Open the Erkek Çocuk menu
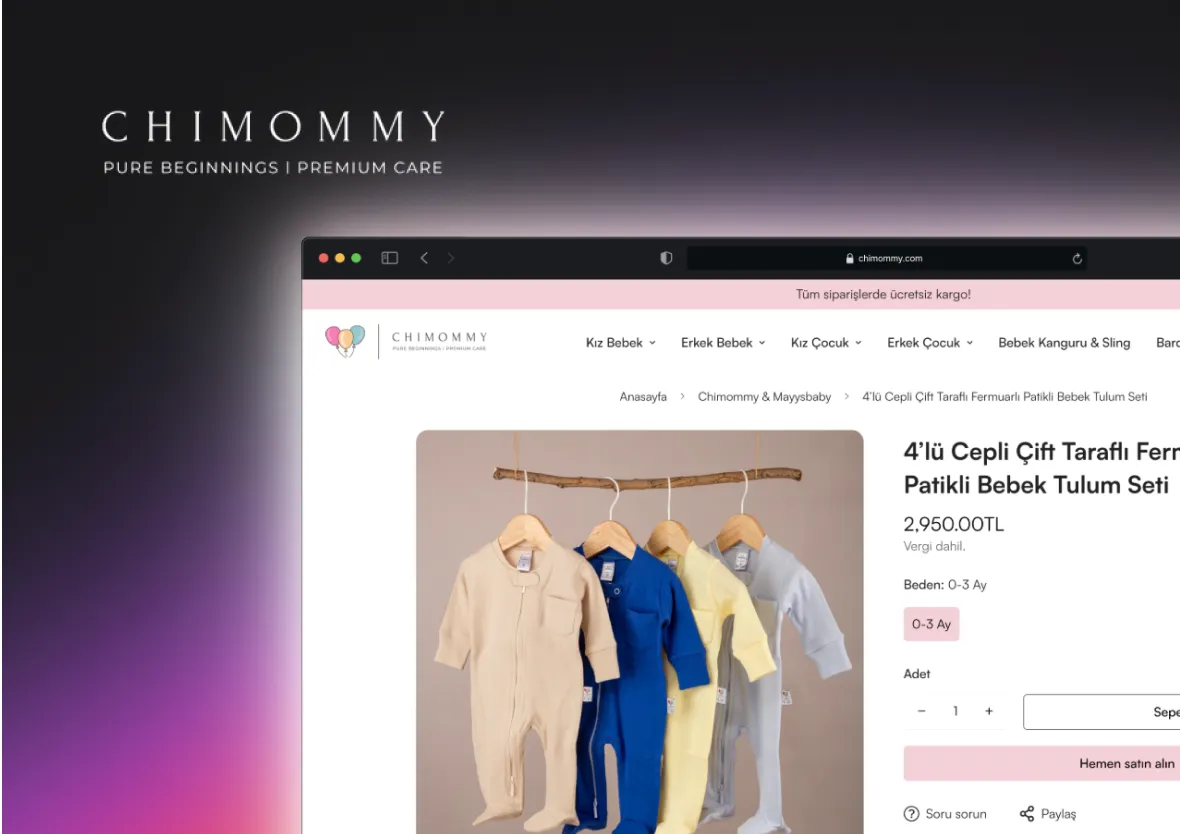The image size is (1180, 834). tap(930, 342)
